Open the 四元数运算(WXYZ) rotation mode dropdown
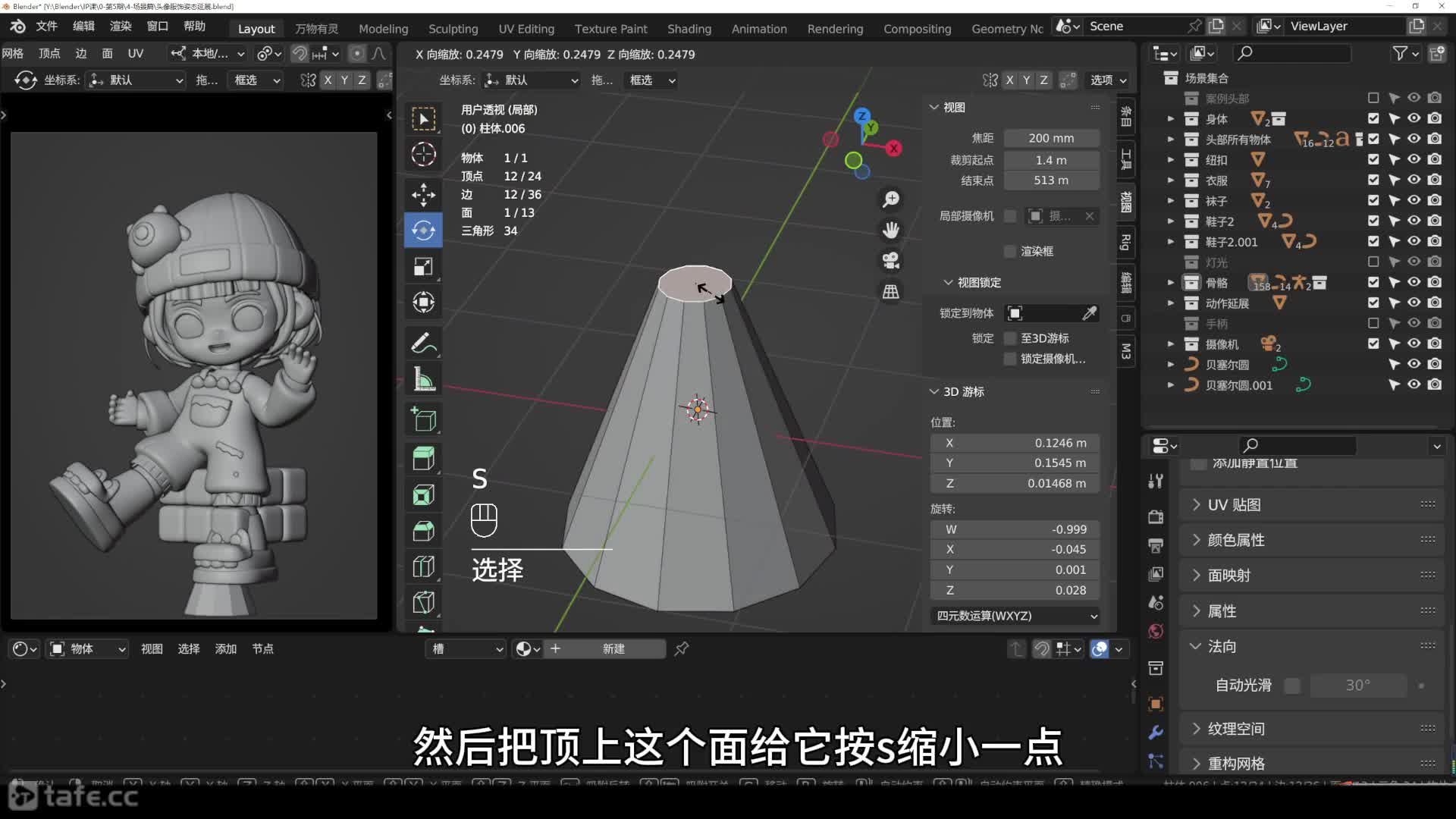Viewport: 1456px width, 819px height. tap(1015, 616)
